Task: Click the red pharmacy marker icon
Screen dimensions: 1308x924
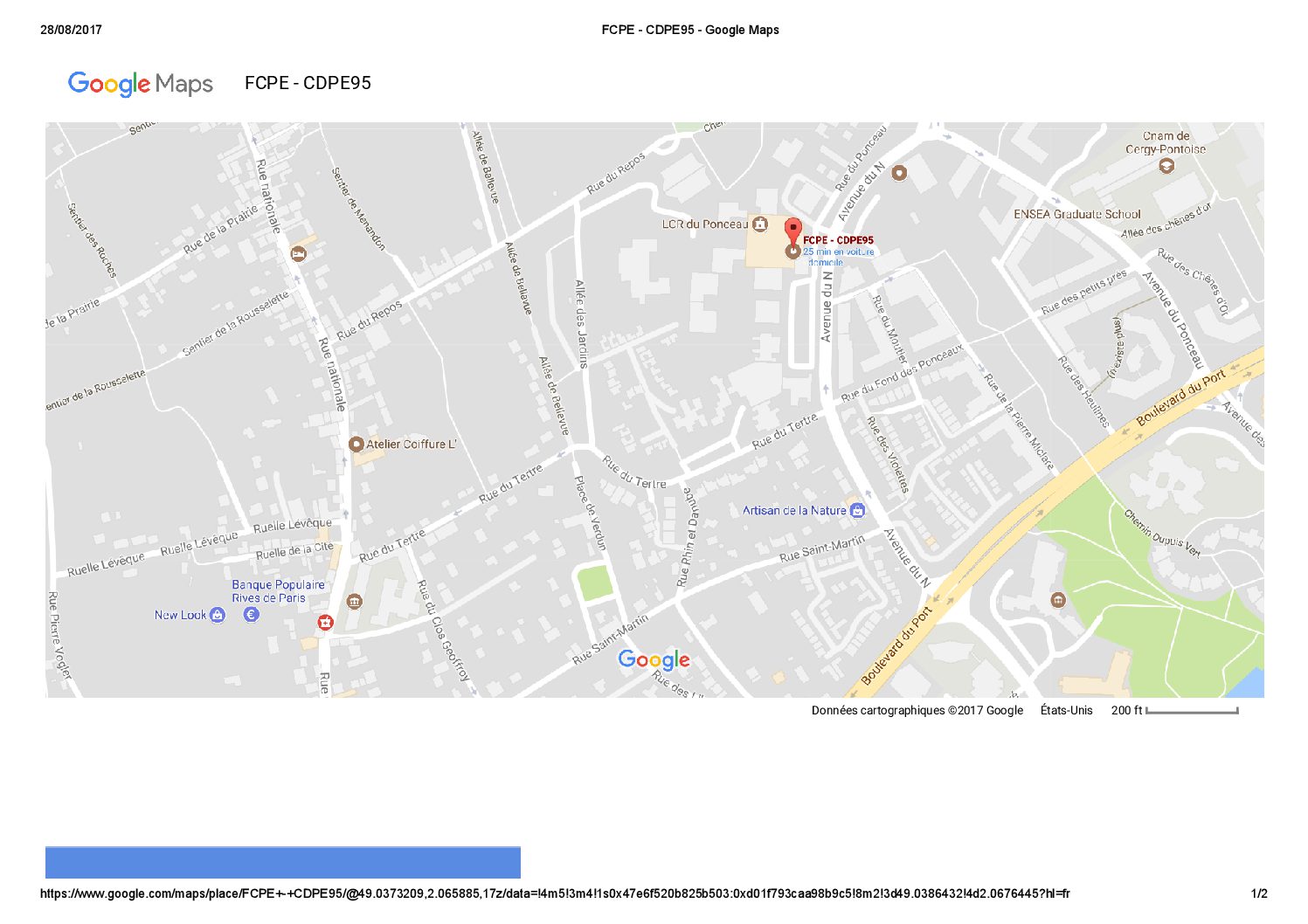Action: pos(325,622)
